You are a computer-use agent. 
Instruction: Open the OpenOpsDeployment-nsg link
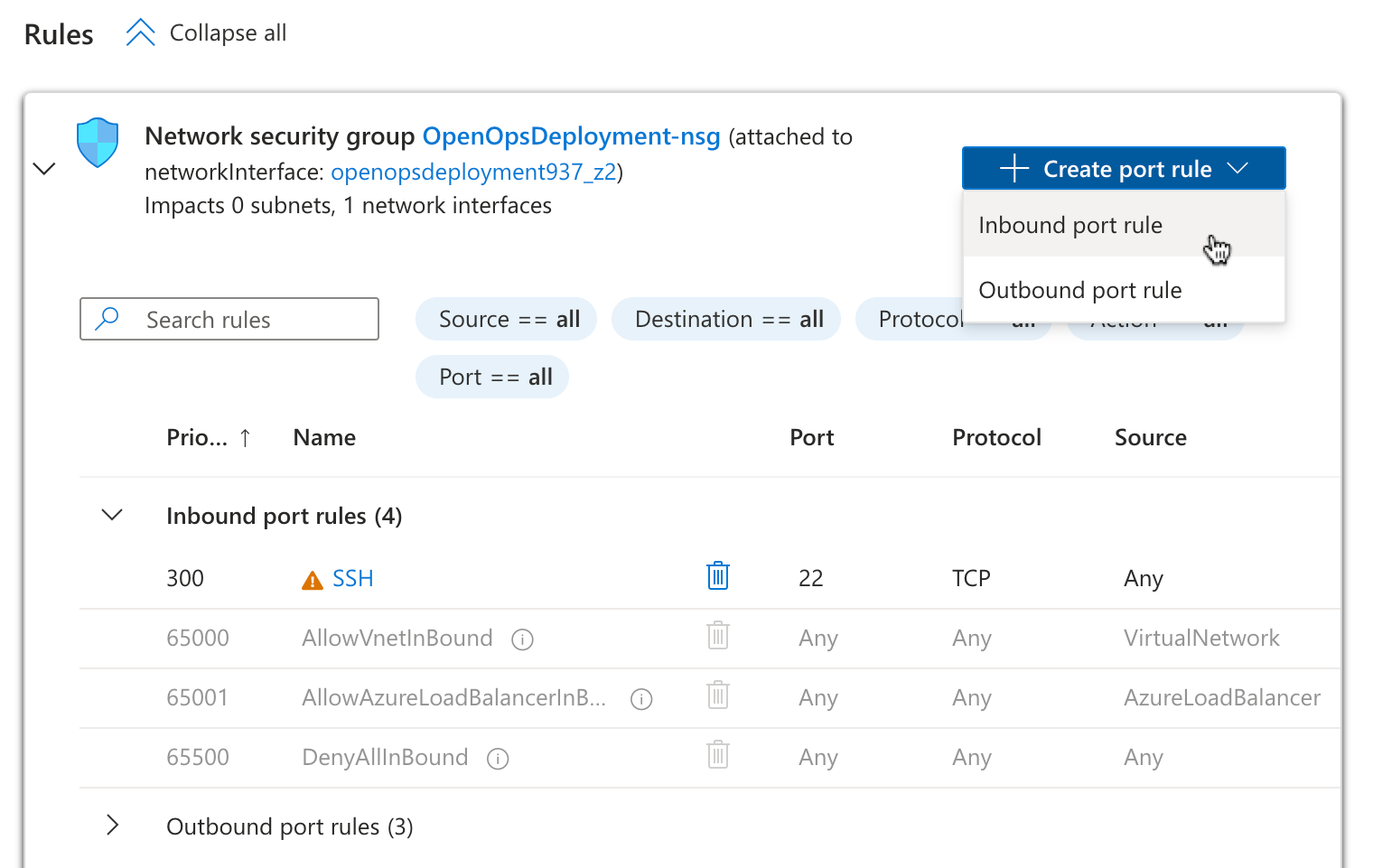(571, 136)
